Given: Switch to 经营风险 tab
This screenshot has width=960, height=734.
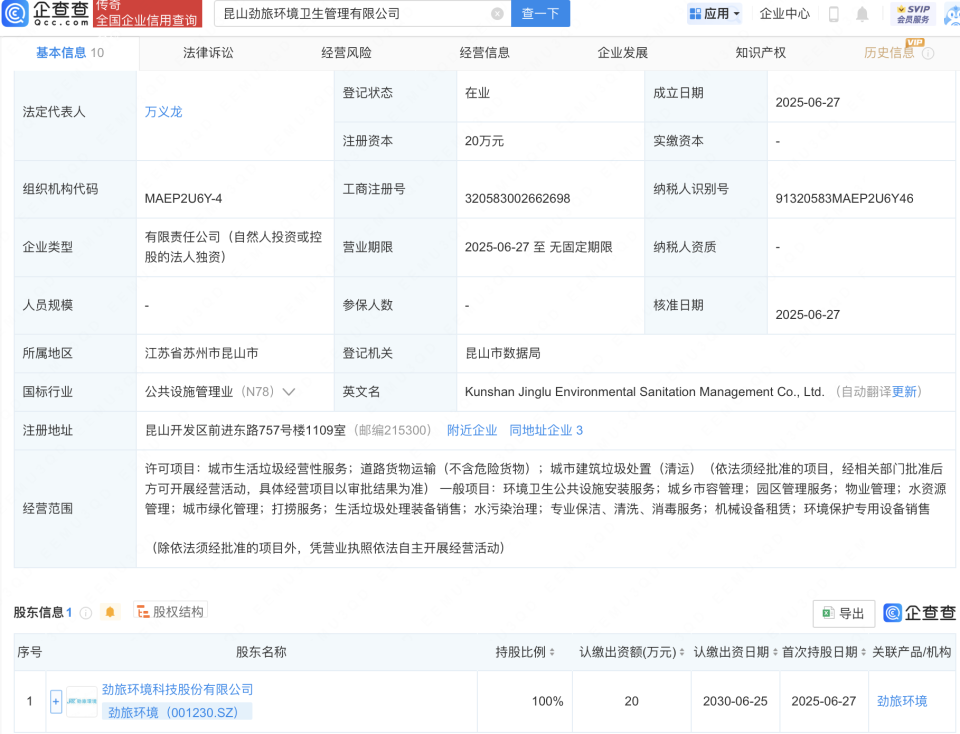Looking at the screenshot, I should coord(347,53).
